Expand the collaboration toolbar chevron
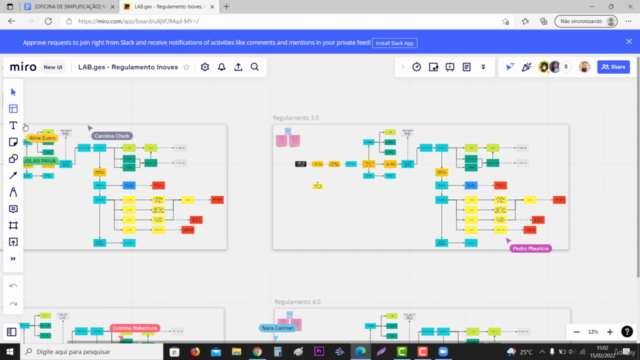Viewport: 640px width, 360px height. (x=403, y=67)
